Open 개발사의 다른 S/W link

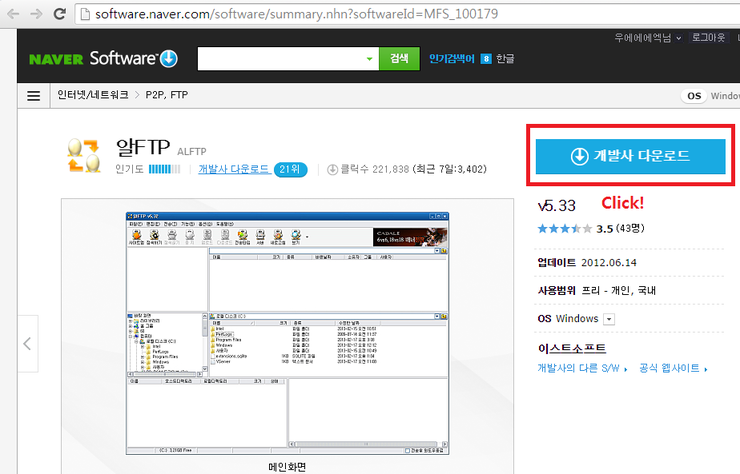click(x=582, y=368)
